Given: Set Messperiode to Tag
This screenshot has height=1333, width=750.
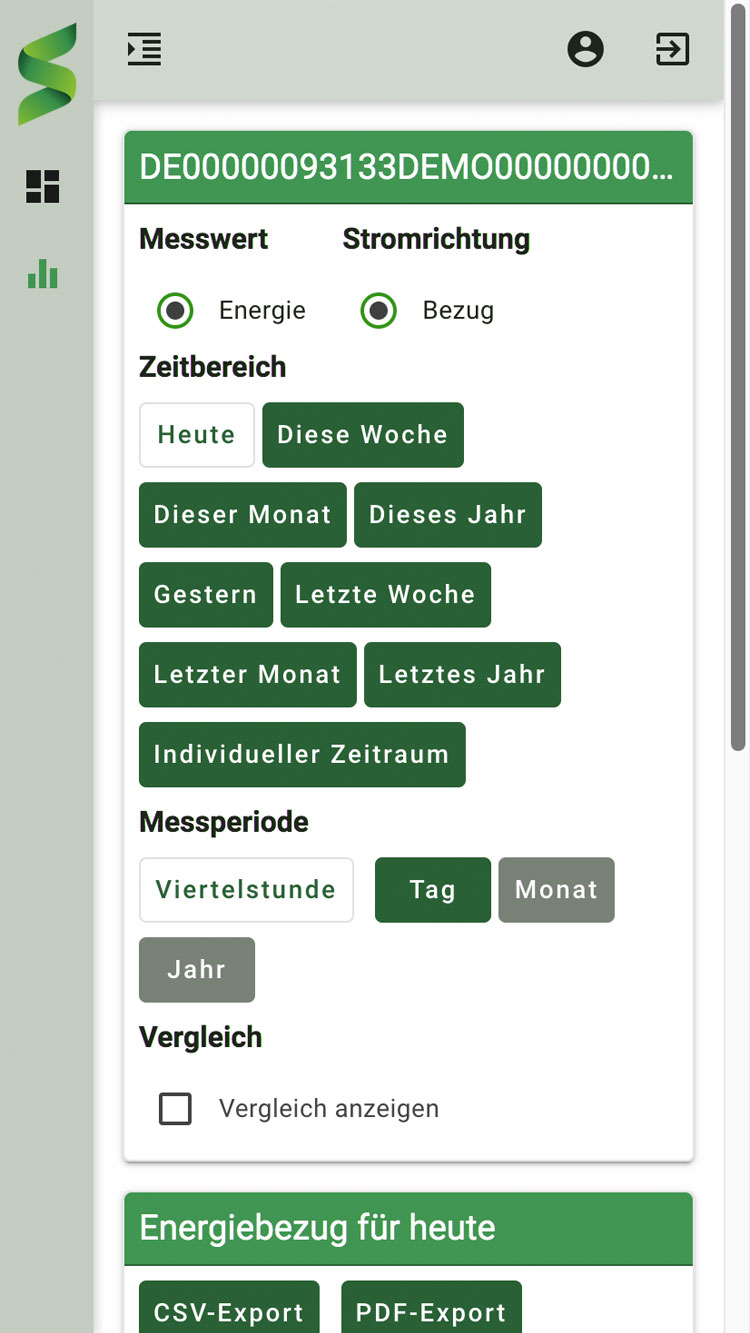Looking at the screenshot, I should pyautogui.click(x=433, y=890).
